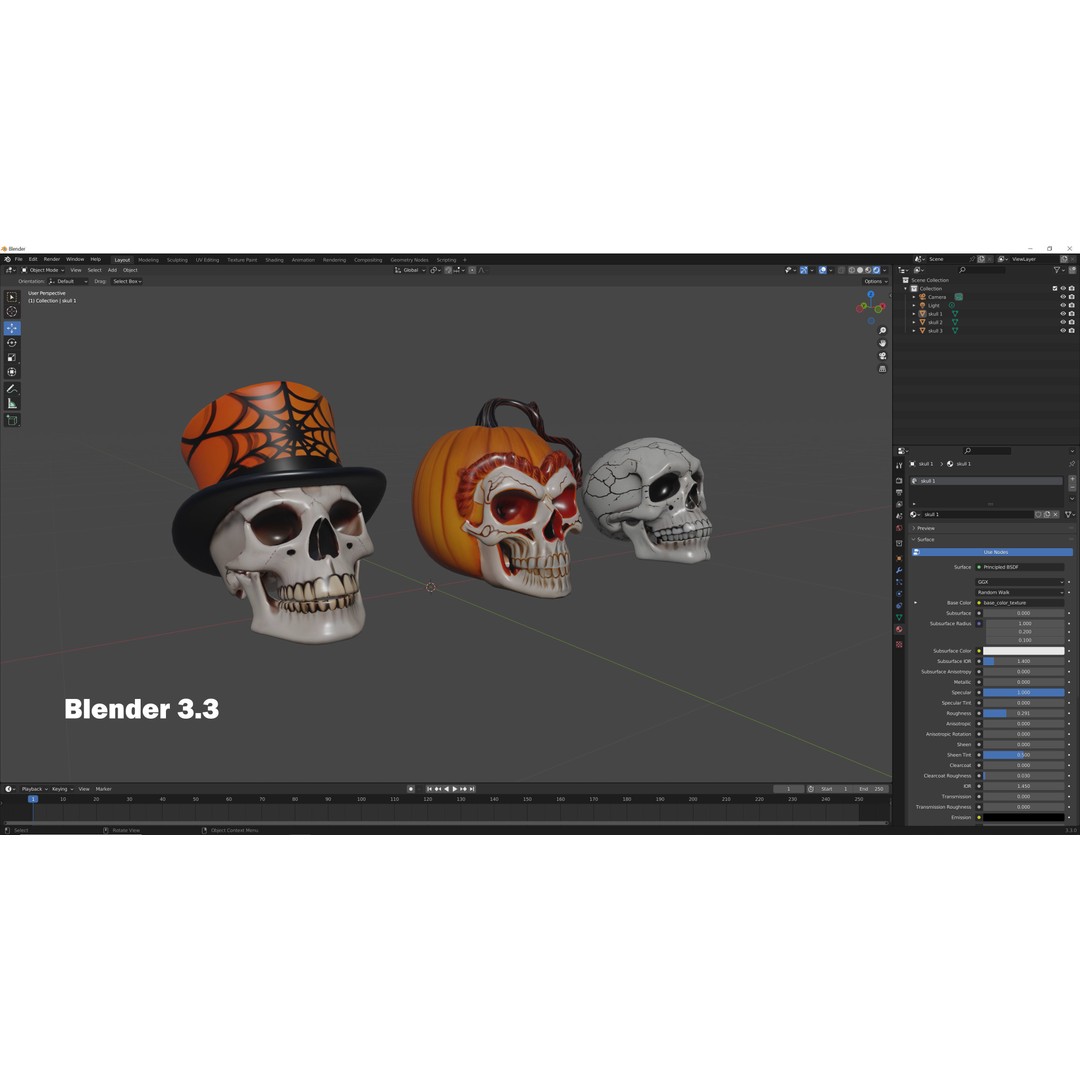Switch to the Sculpting workspace tab
Image resolution: width=1080 pixels, height=1080 pixels.
click(x=177, y=260)
